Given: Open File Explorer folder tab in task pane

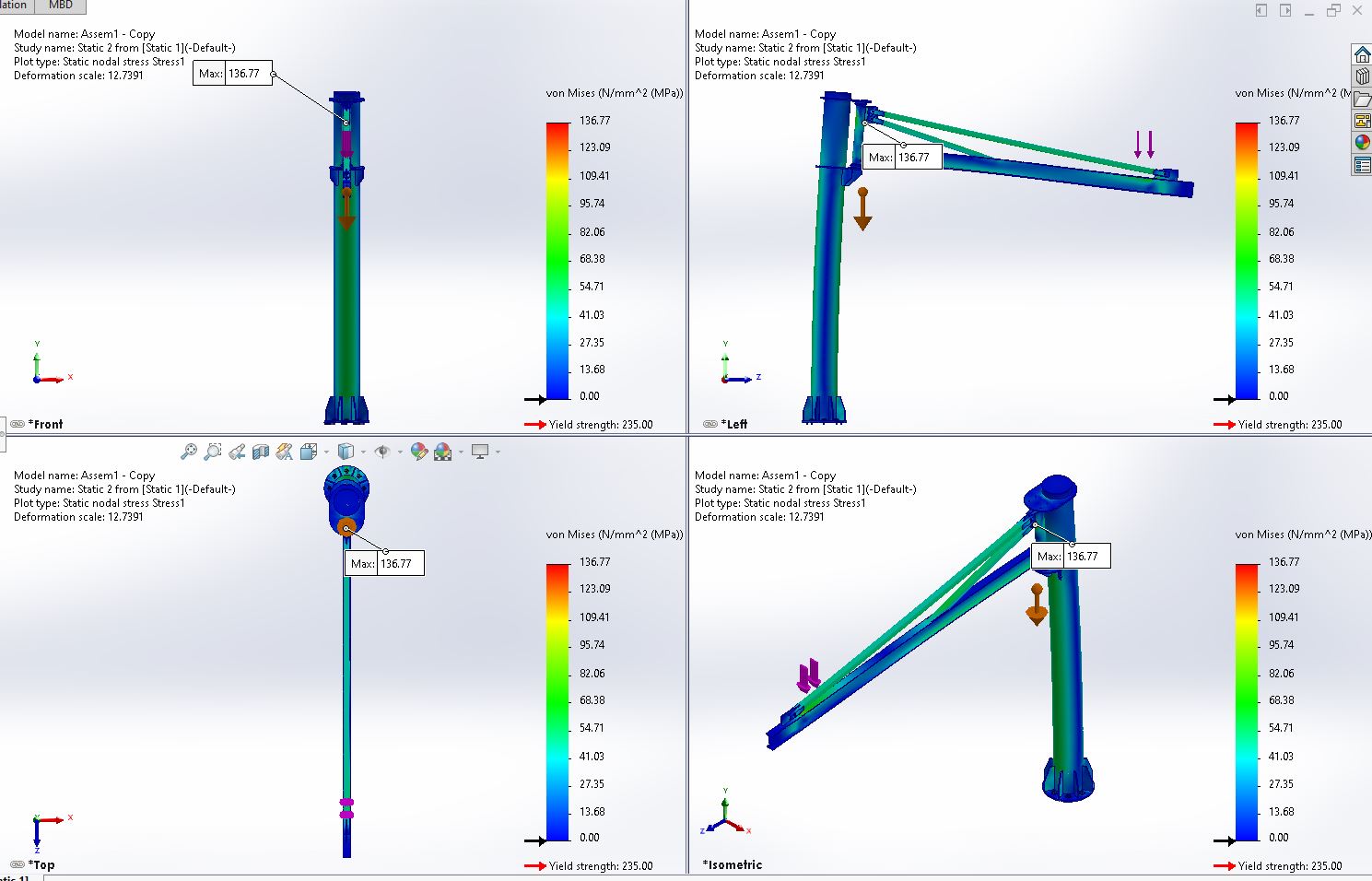Looking at the screenshot, I should 1362,100.
